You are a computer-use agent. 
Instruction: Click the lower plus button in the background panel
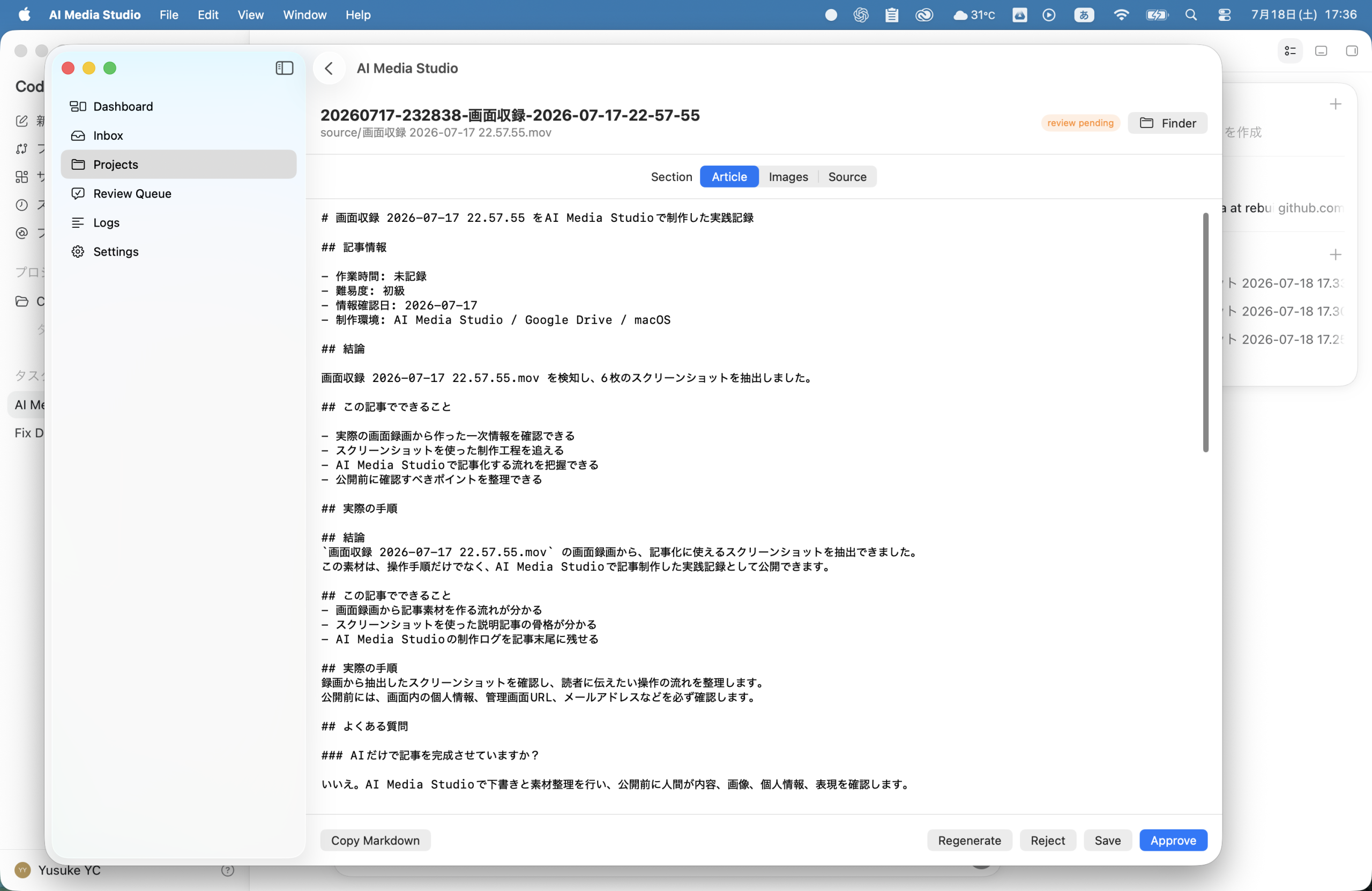click(x=1336, y=254)
